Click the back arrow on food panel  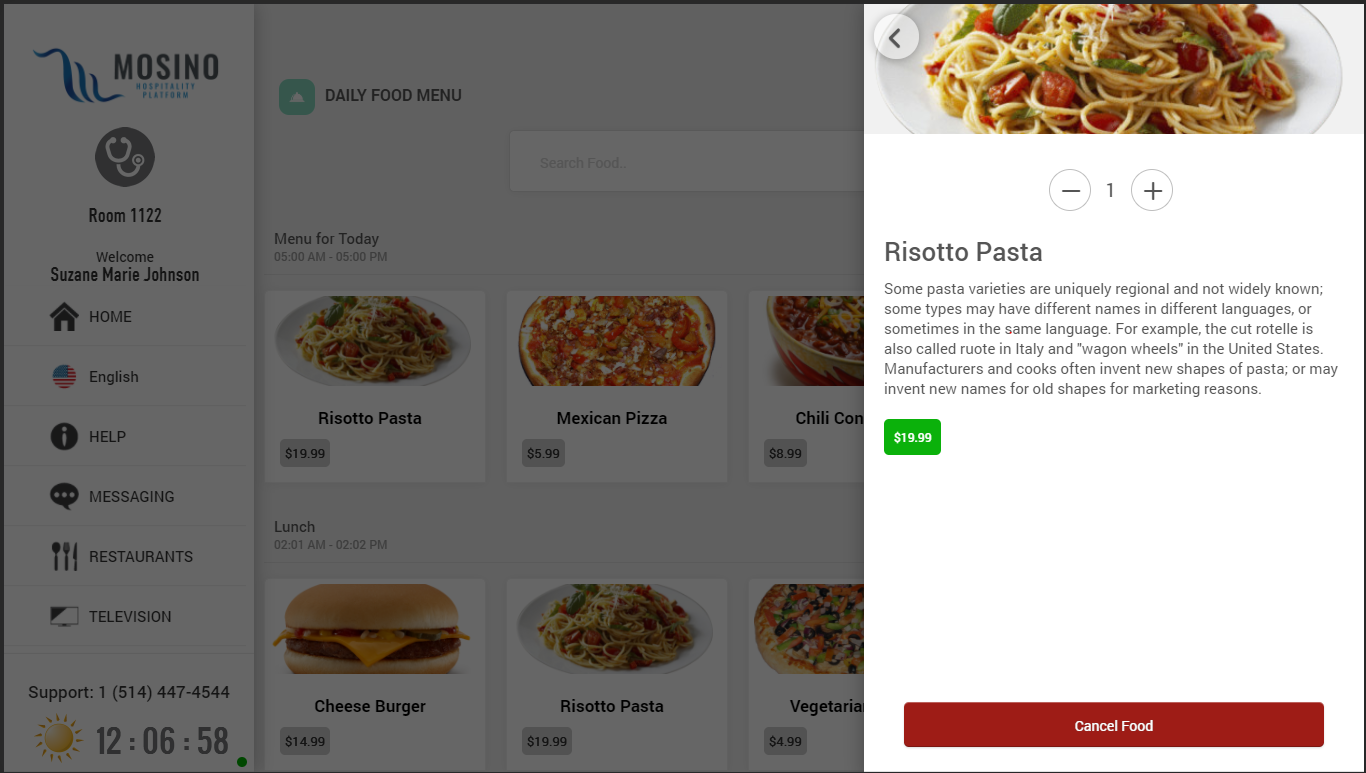(896, 38)
